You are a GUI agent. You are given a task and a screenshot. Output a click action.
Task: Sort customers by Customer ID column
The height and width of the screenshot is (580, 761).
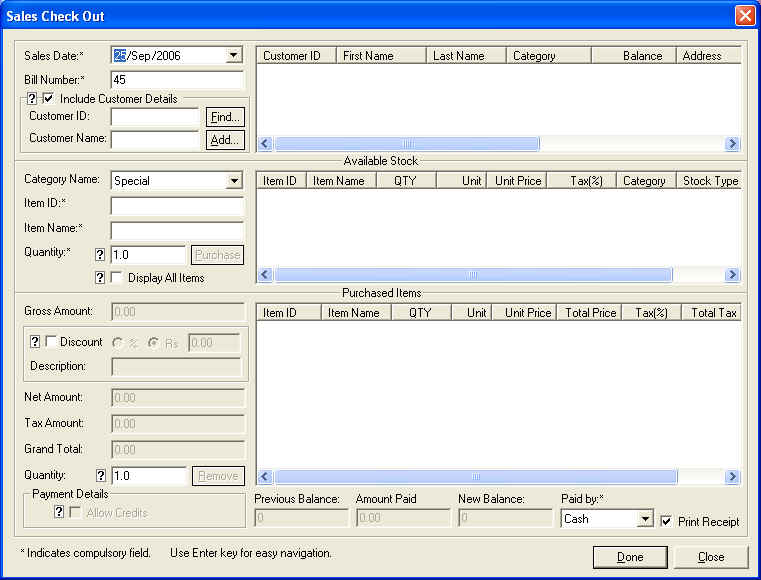pyautogui.click(x=296, y=56)
